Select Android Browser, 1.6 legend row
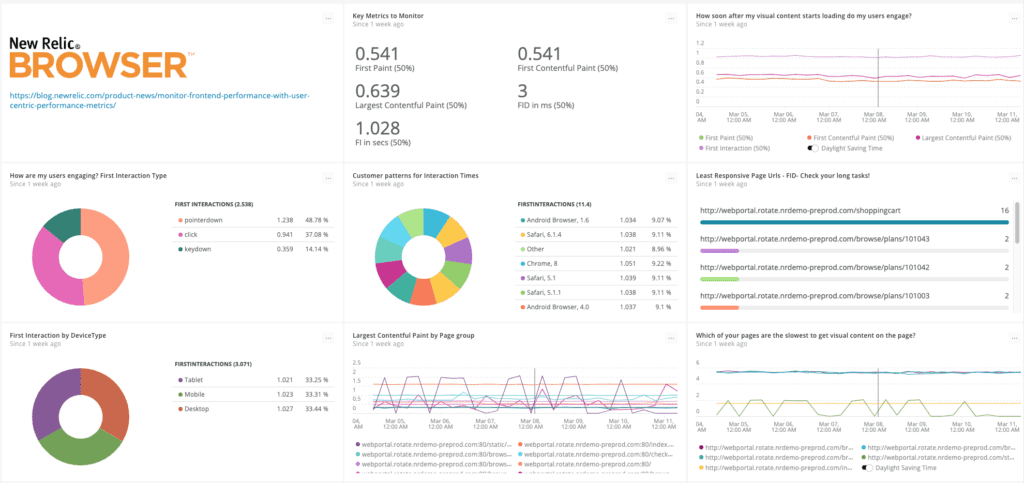The width and height of the screenshot is (1024, 483). point(597,221)
